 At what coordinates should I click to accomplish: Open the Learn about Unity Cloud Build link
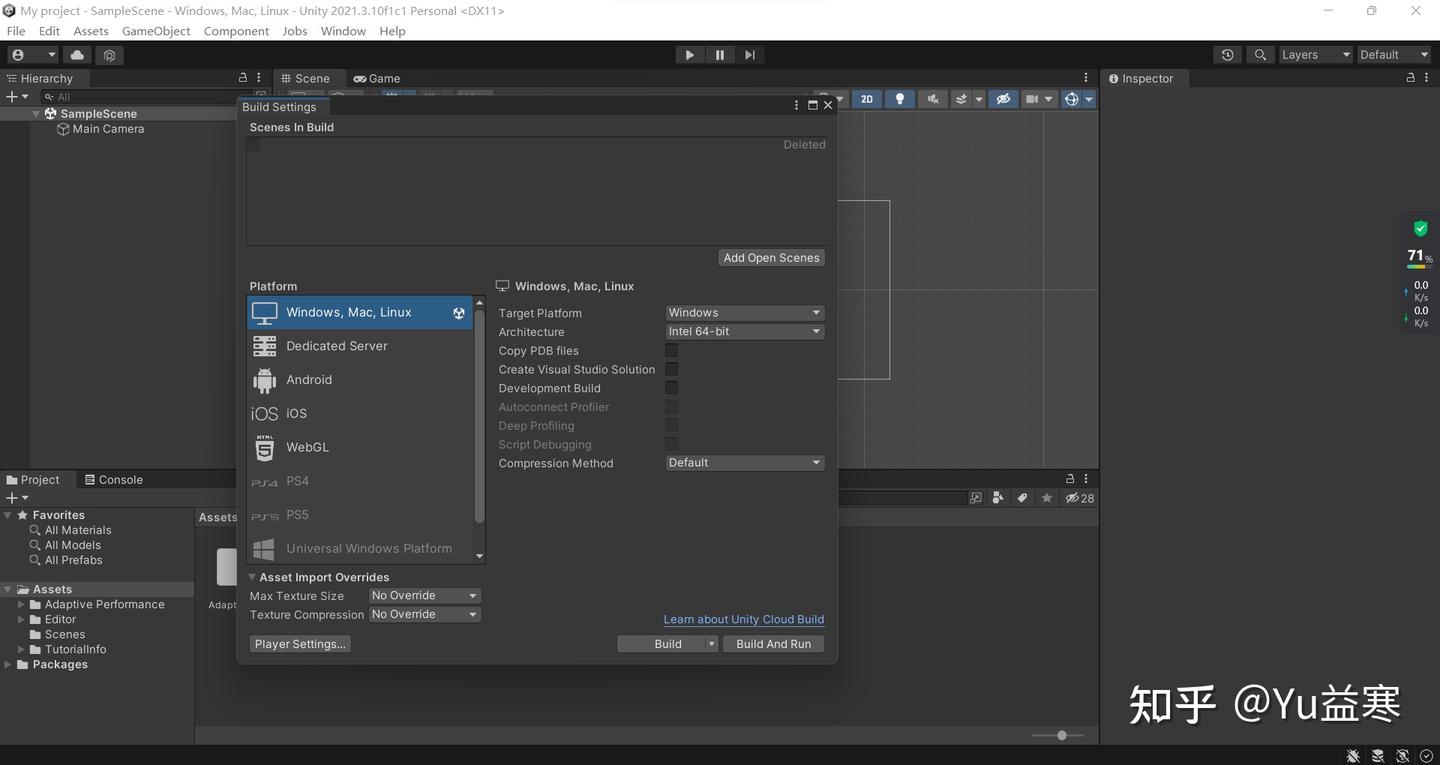(744, 618)
